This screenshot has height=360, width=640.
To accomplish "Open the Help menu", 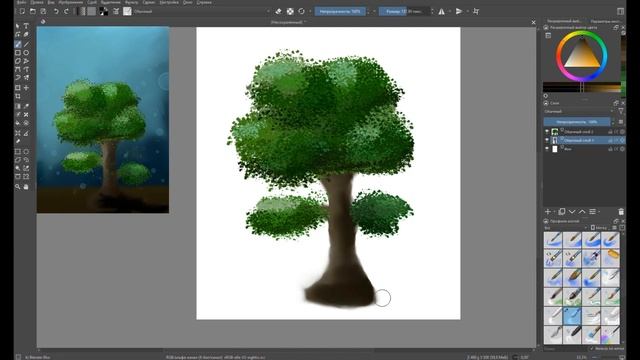I will pos(204,2).
